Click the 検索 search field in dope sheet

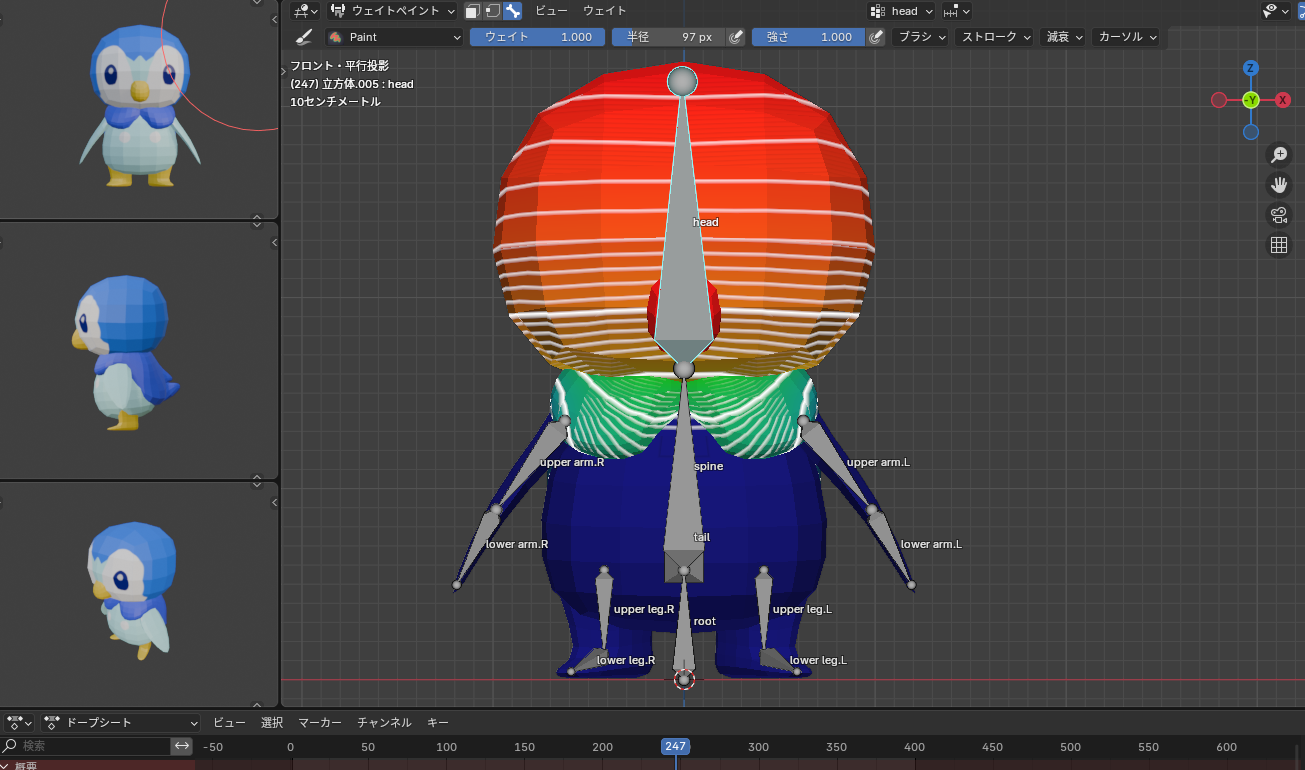90,746
